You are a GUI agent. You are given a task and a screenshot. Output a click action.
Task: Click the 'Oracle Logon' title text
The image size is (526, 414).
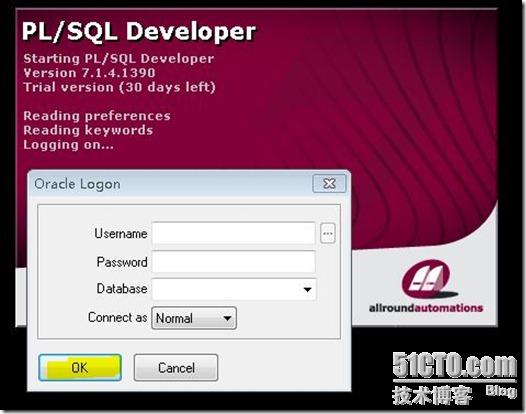point(77,184)
